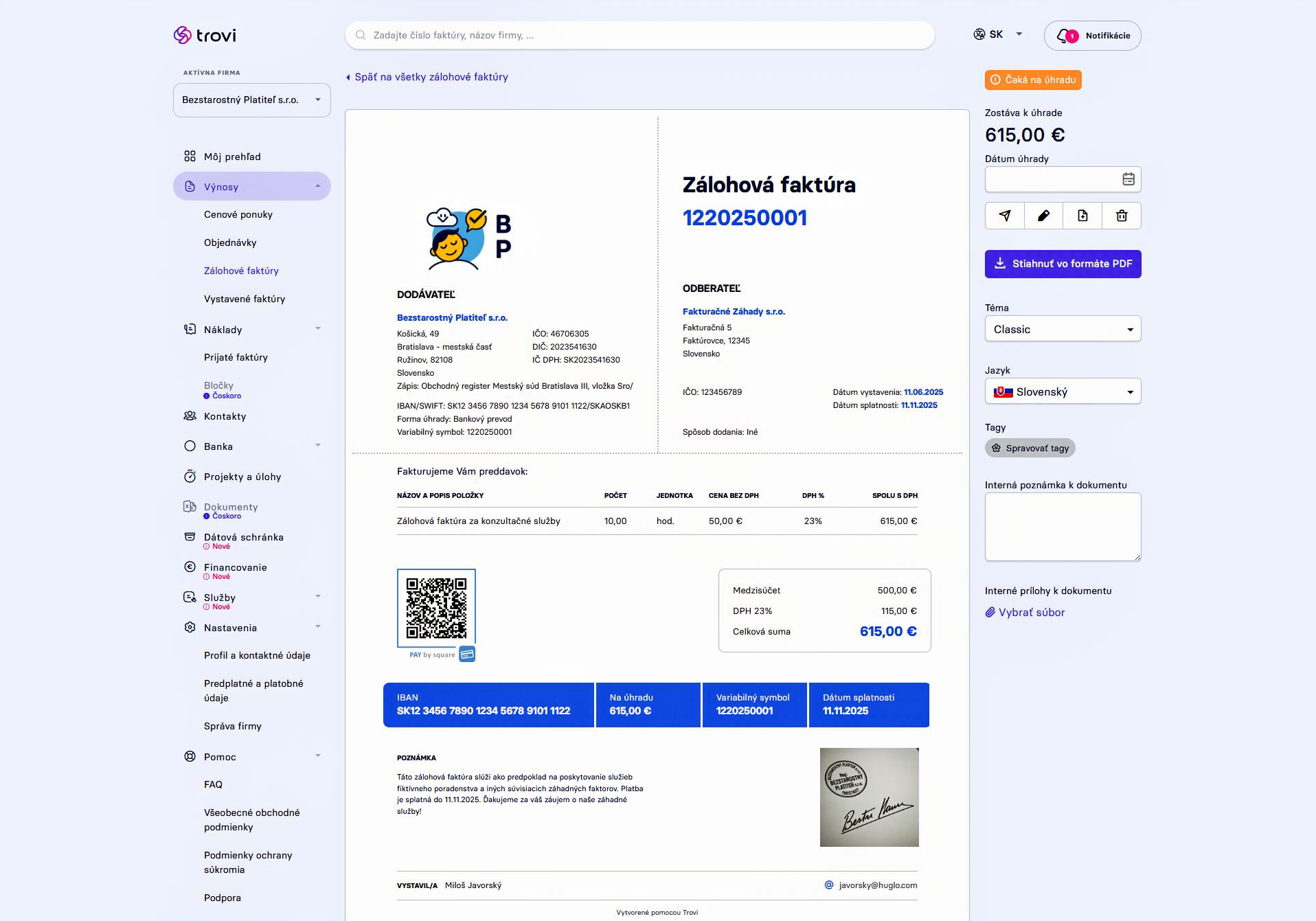Click Spravovať tagy button
The image size is (1316, 921).
(1030, 448)
